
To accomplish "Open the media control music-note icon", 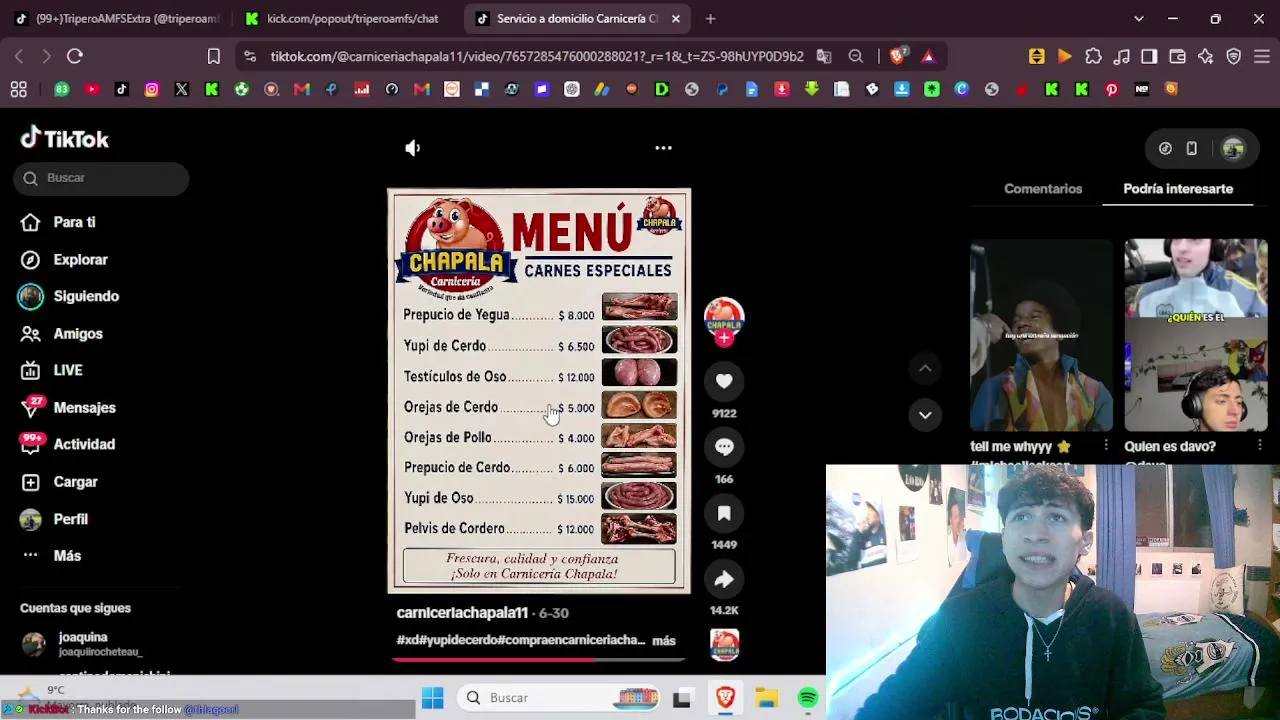I will [1122, 57].
